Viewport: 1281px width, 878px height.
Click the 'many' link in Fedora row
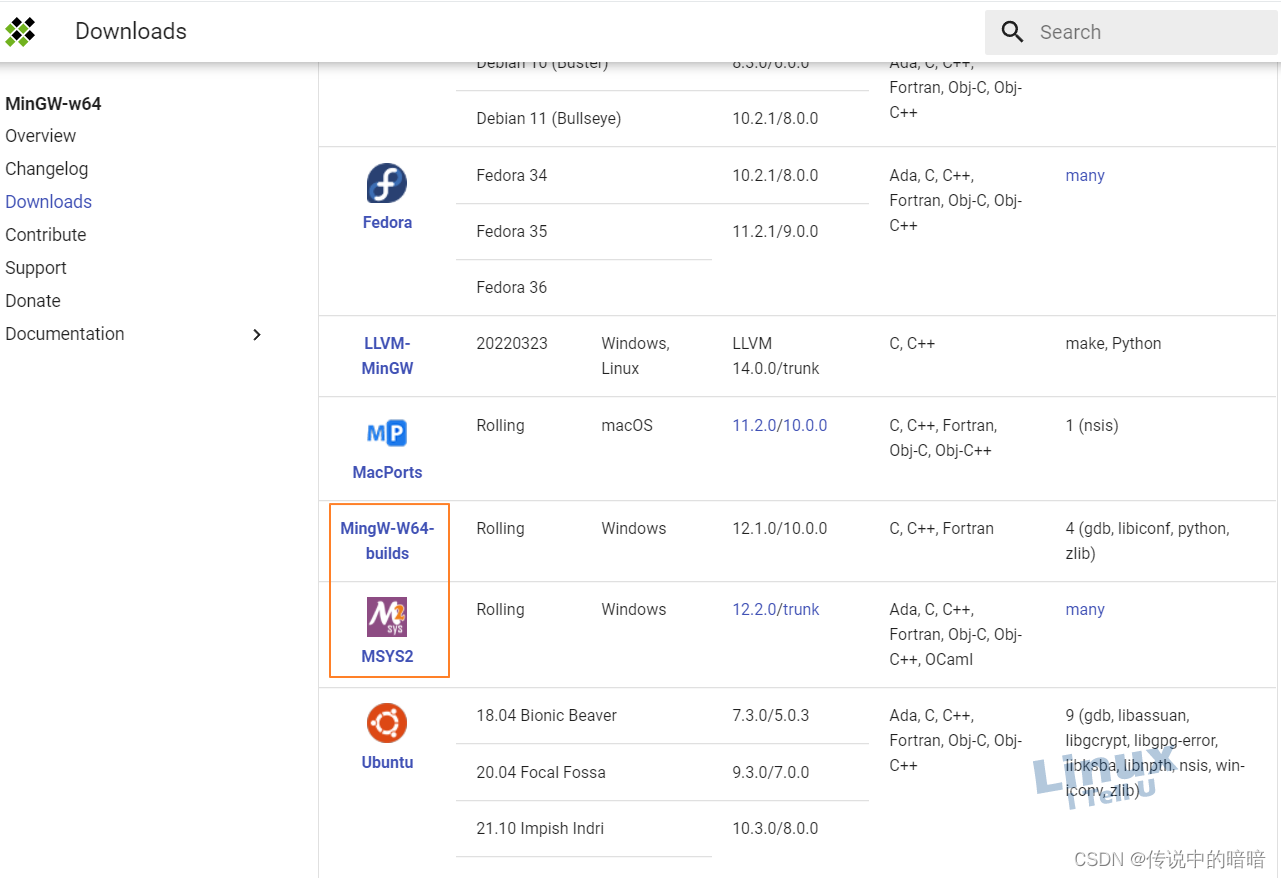pos(1085,175)
